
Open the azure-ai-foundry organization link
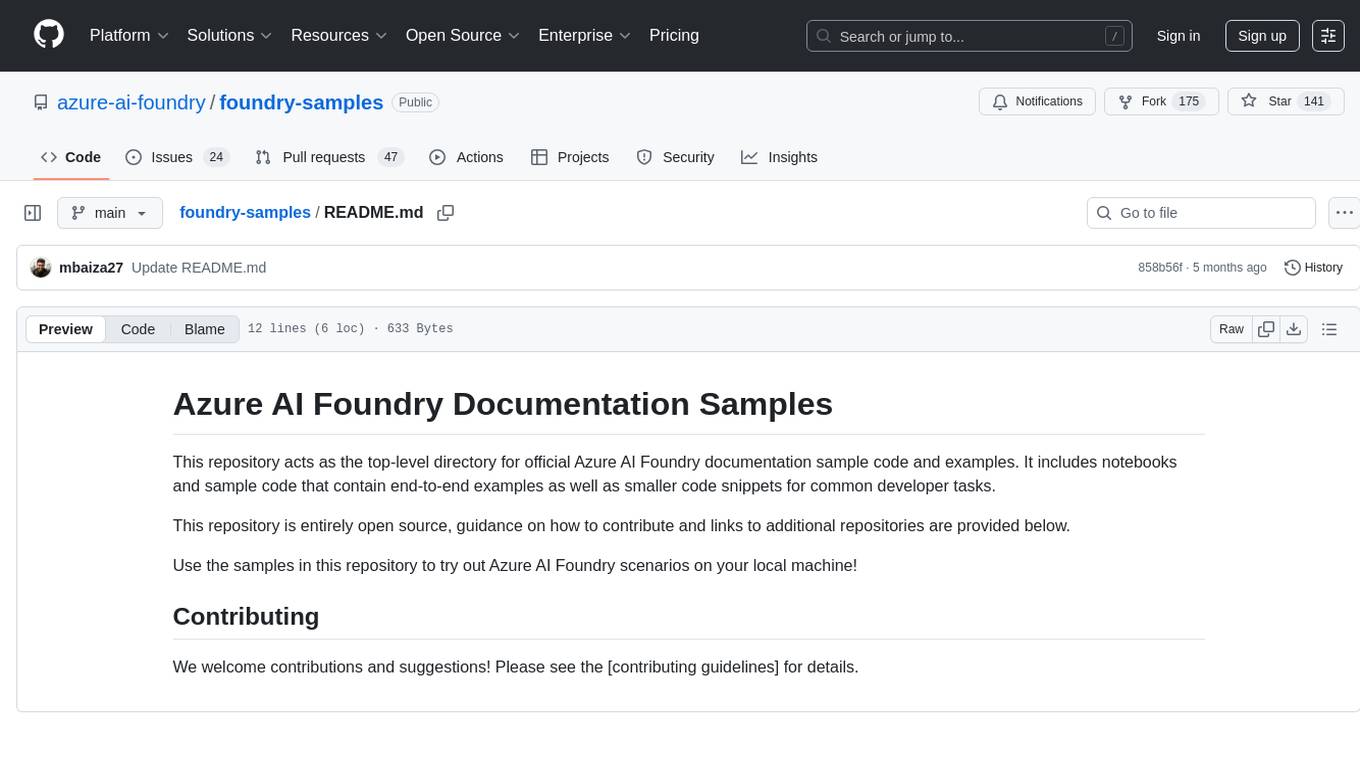(x=131, y=102)
